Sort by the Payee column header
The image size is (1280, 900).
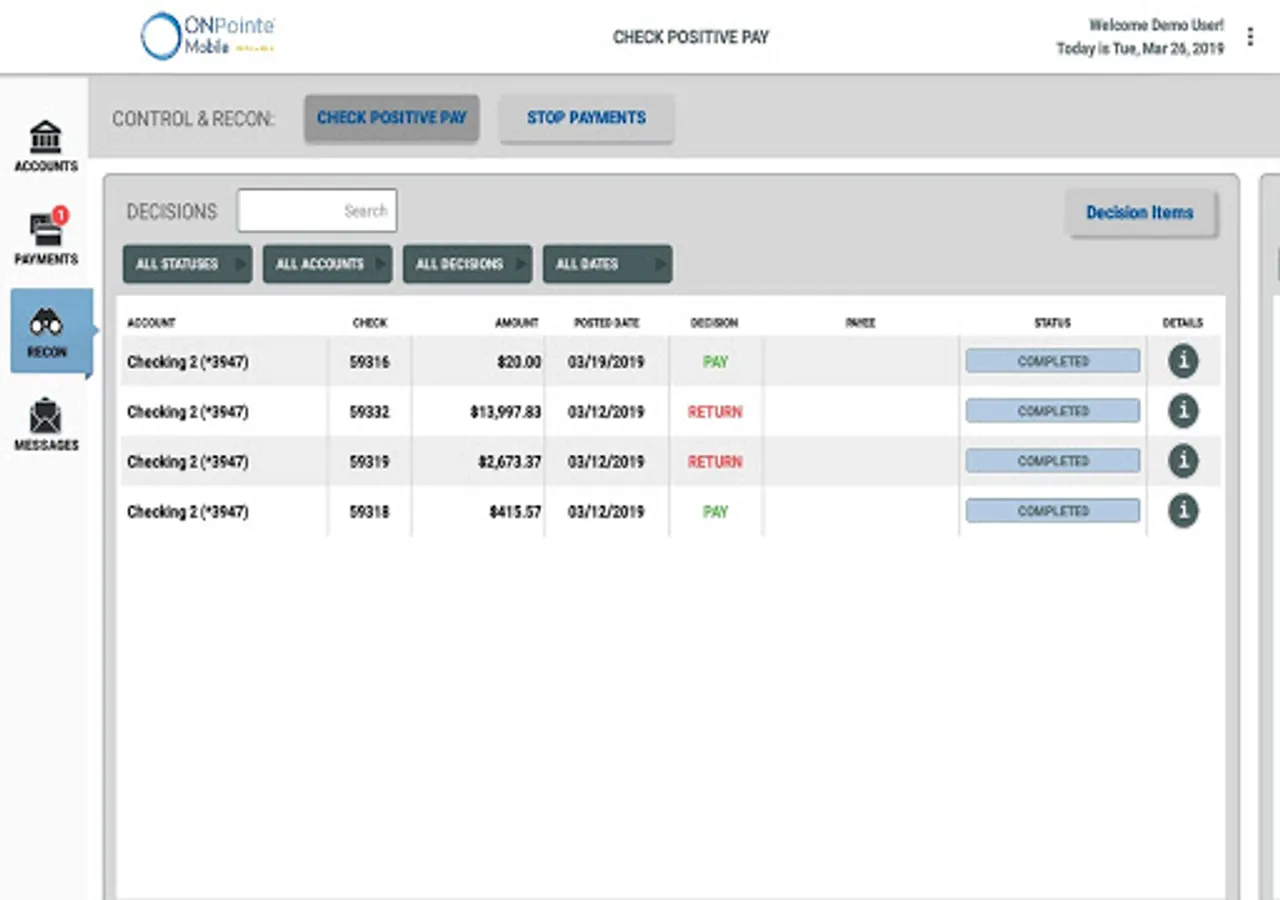(x=860, y=323)
